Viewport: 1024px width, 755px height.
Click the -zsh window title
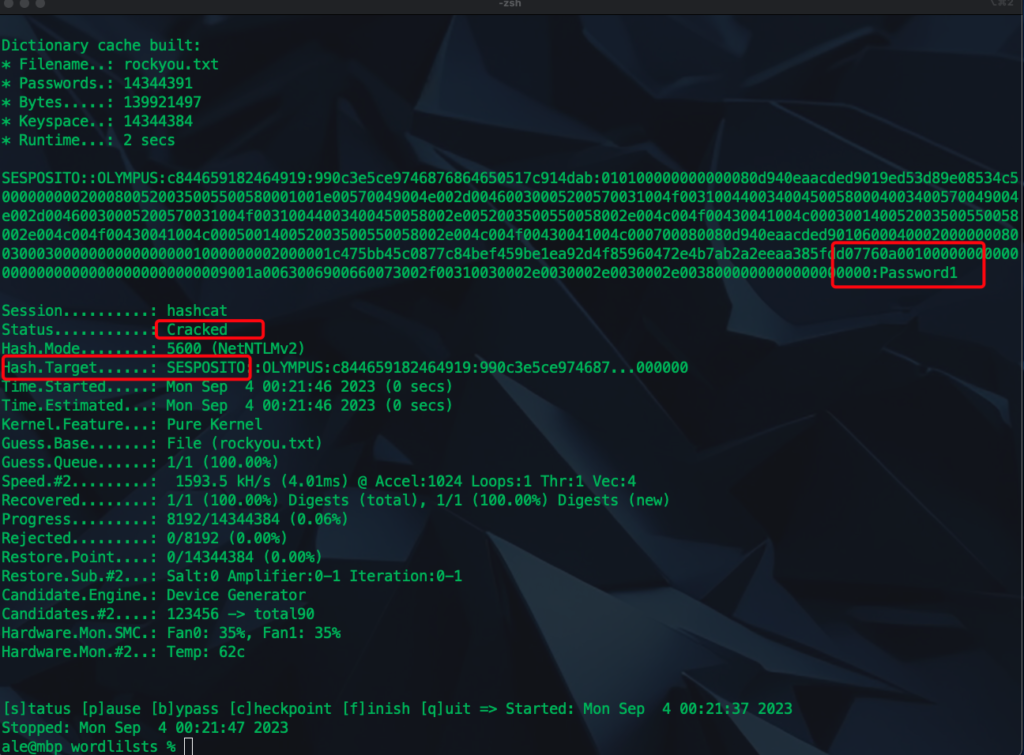pyautogui.click(x=512, y=5)
